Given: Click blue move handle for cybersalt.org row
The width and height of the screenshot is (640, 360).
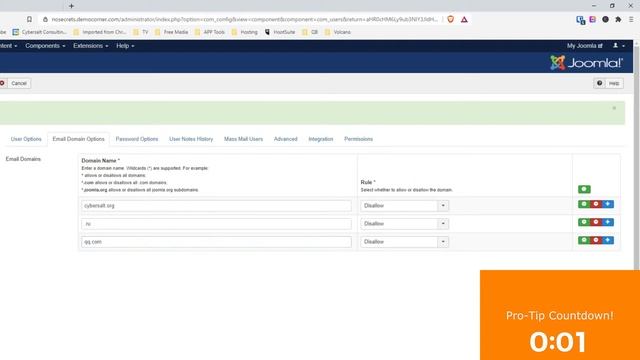Looking at the screenshot, I should (x=607, y=204).
